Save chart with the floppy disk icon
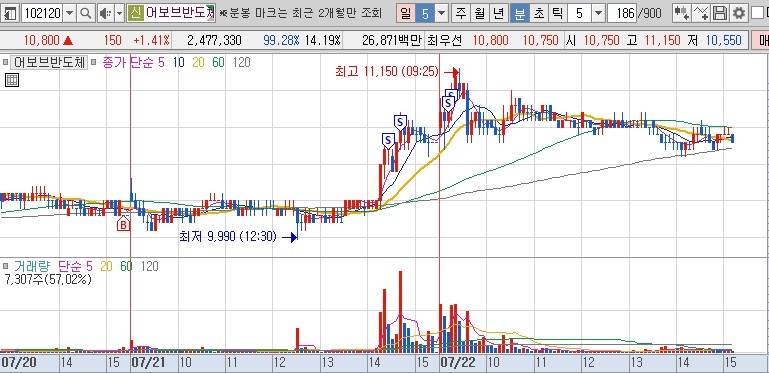Image resolution: width=769 pixels, height=373 pixels. click(x=720, y=13)
